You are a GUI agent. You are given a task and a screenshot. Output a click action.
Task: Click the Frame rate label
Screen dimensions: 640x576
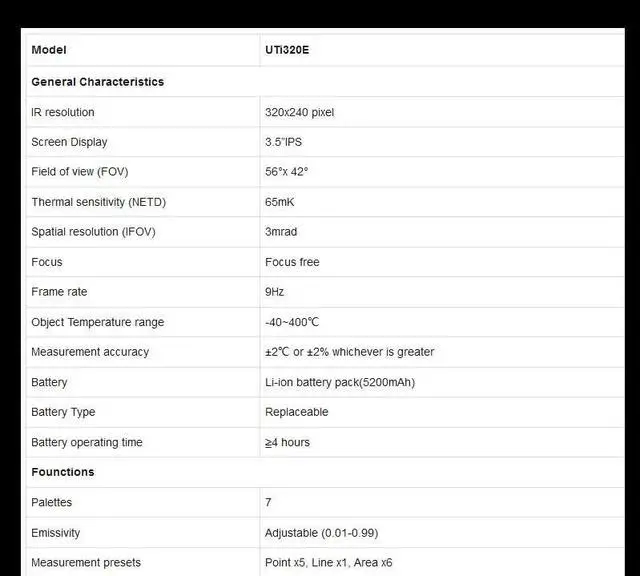point(59,292)
